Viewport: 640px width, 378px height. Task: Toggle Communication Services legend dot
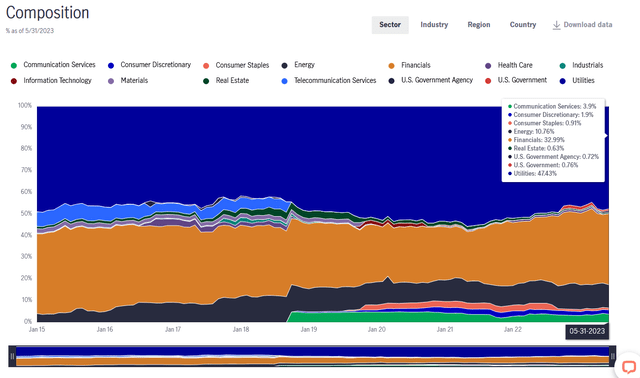[x=14, y=65]
